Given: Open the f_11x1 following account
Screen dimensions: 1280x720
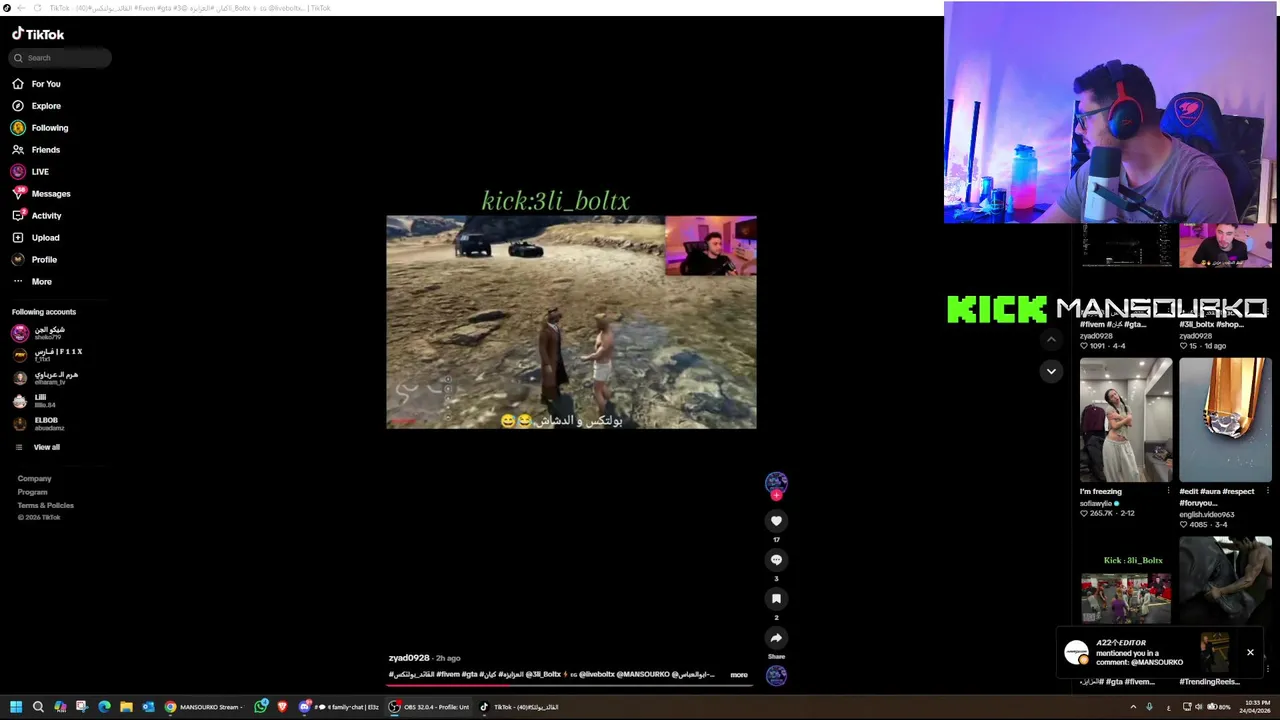Looking at the screenshot, I should (x=48, y=355).
